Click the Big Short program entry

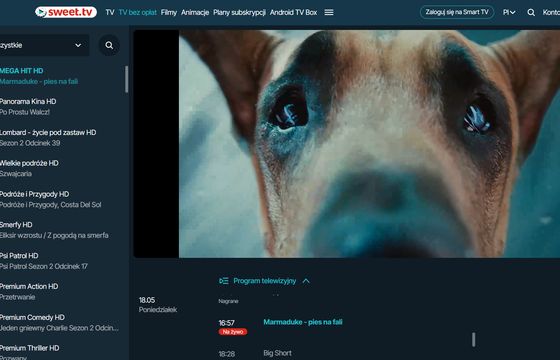[x=278, y=353]
